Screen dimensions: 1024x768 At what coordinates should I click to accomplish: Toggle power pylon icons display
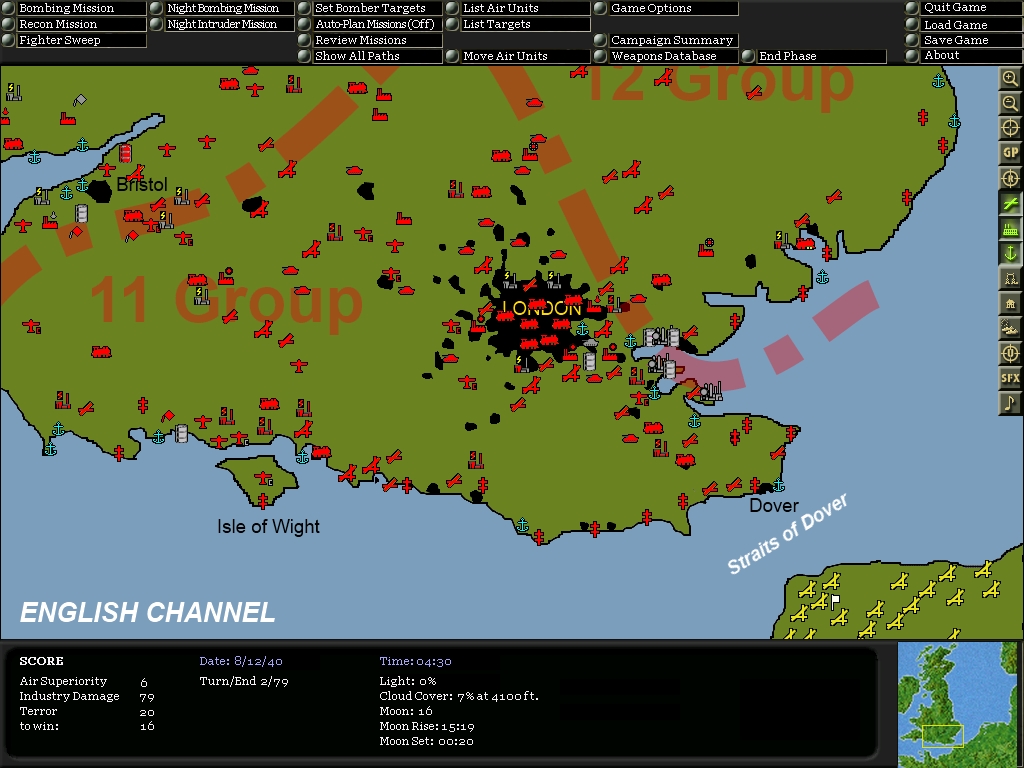click(1010, 279)
